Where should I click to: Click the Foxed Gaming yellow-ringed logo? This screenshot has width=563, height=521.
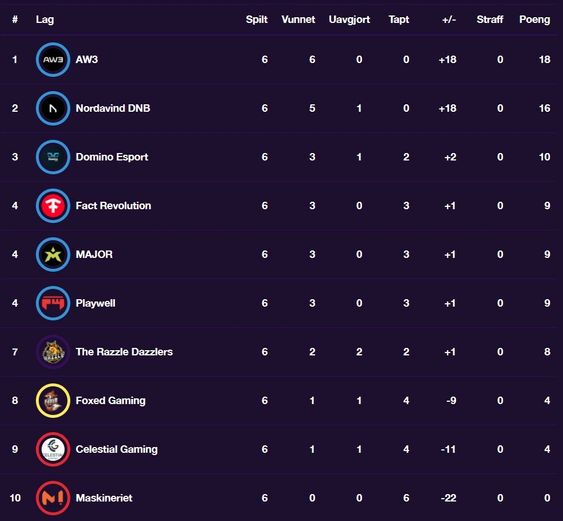(53, 401)
